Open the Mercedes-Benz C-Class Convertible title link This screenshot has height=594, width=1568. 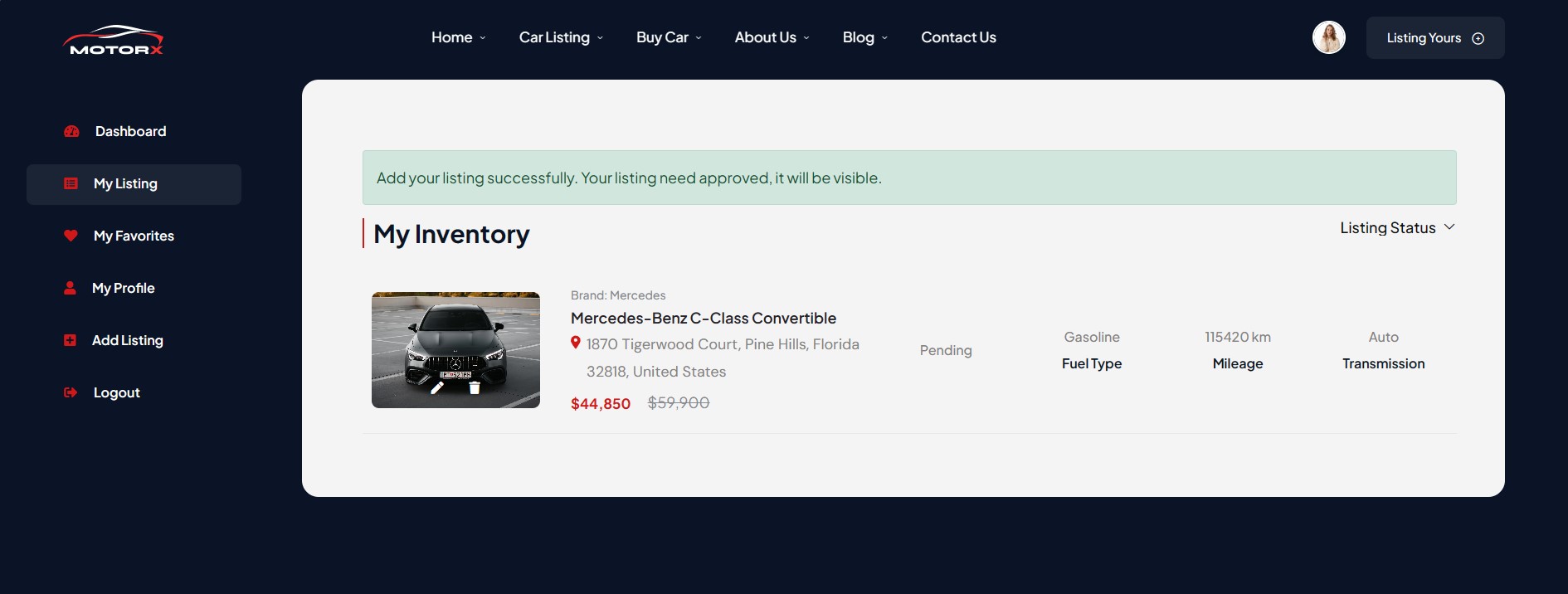tap(704, 318)
